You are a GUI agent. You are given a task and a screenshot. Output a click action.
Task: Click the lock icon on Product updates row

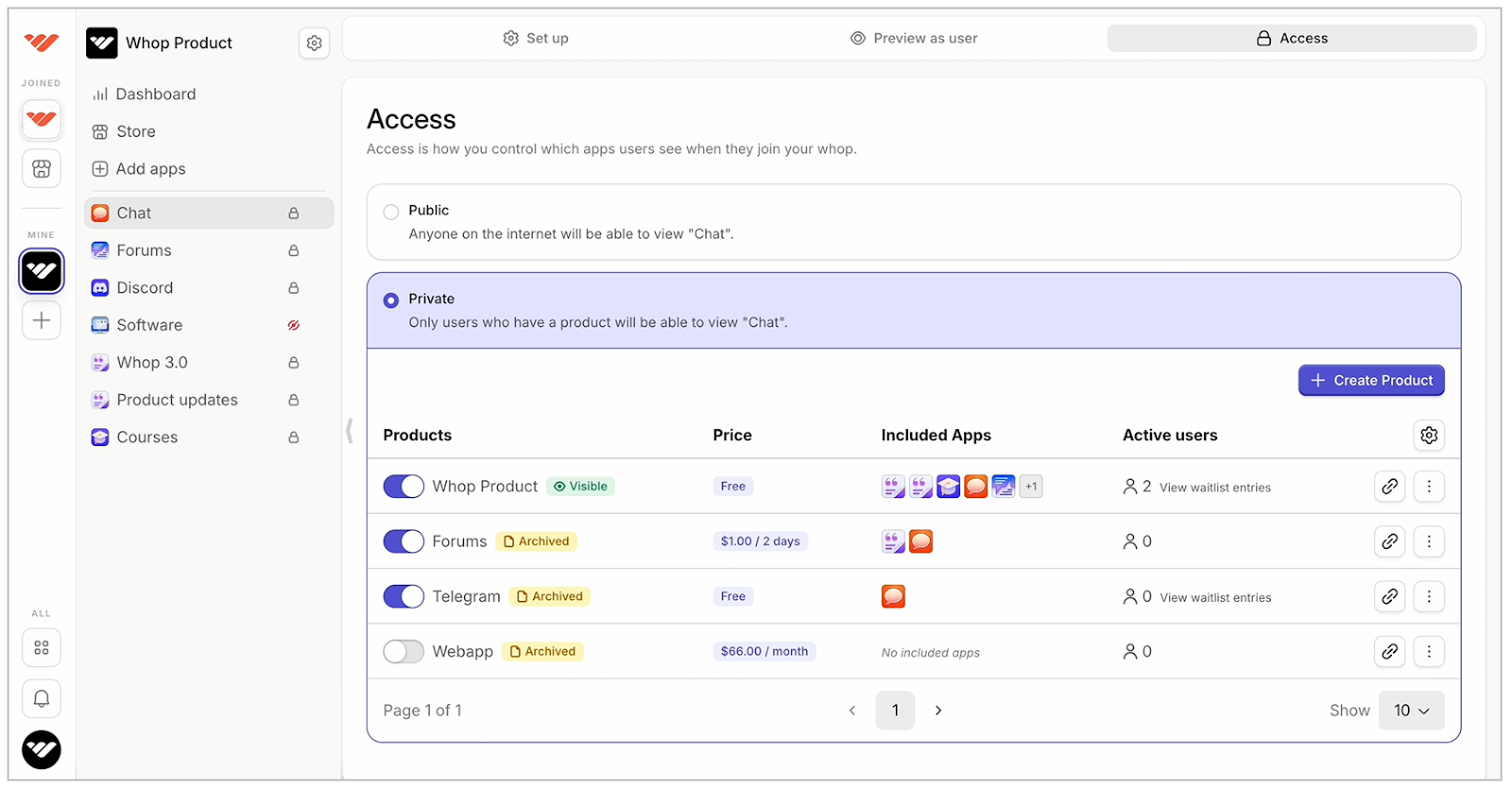pos(294,401)
